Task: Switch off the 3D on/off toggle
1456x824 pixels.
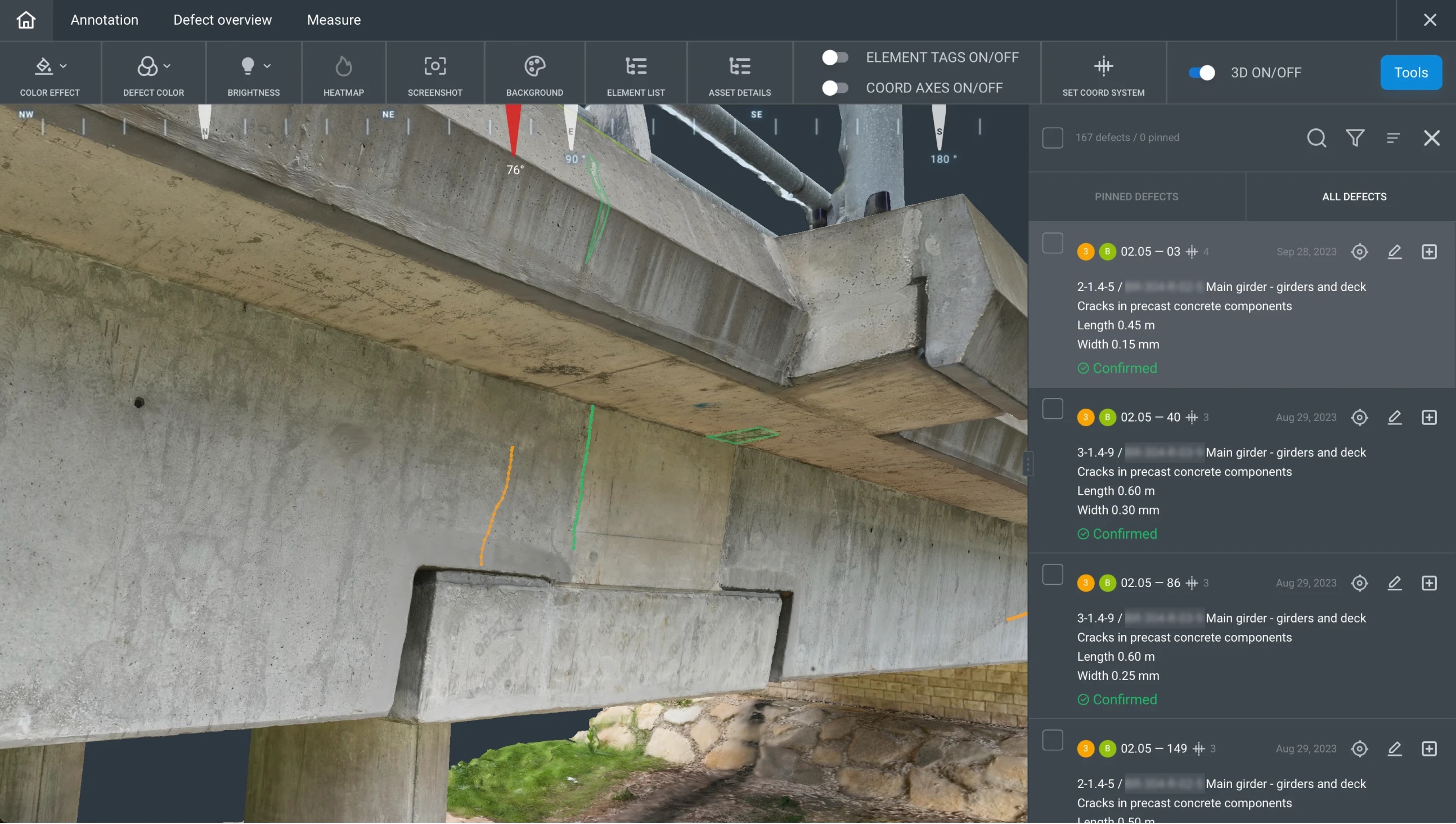Action: click(1202, 73)
